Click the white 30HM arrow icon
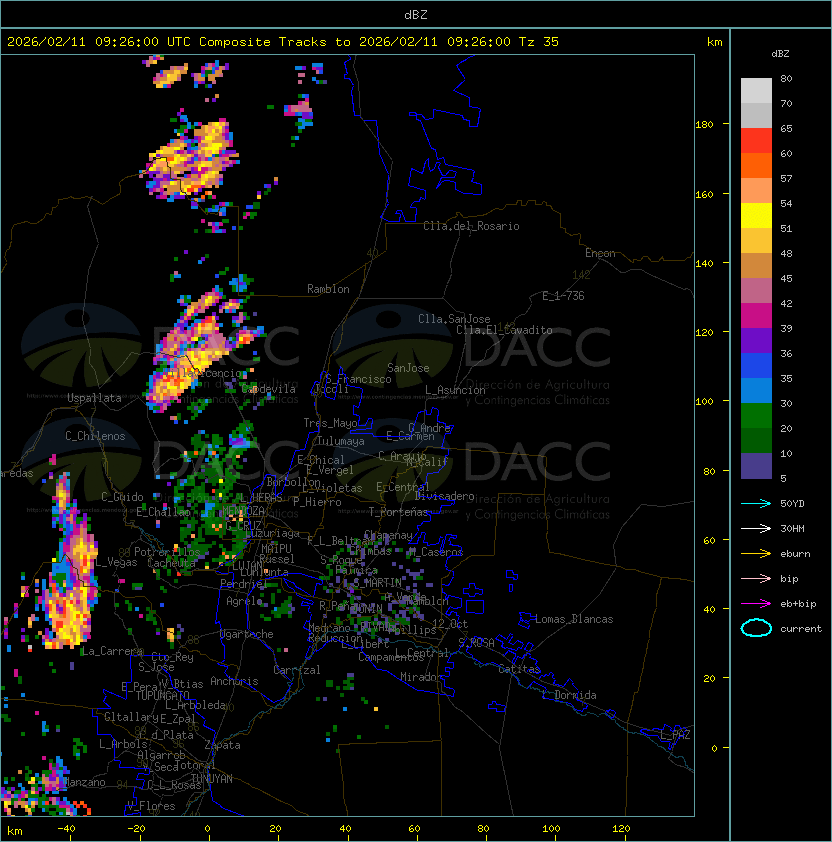 click(756, 528)
